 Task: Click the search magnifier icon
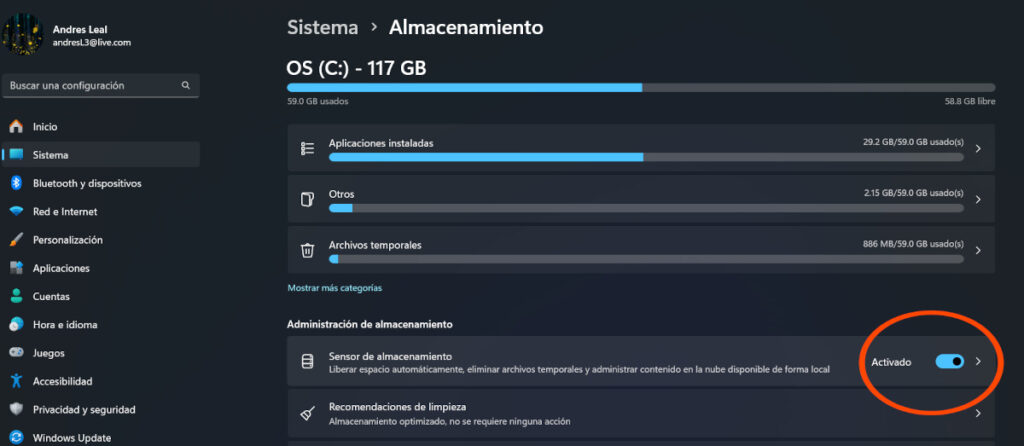coord(185,86)
